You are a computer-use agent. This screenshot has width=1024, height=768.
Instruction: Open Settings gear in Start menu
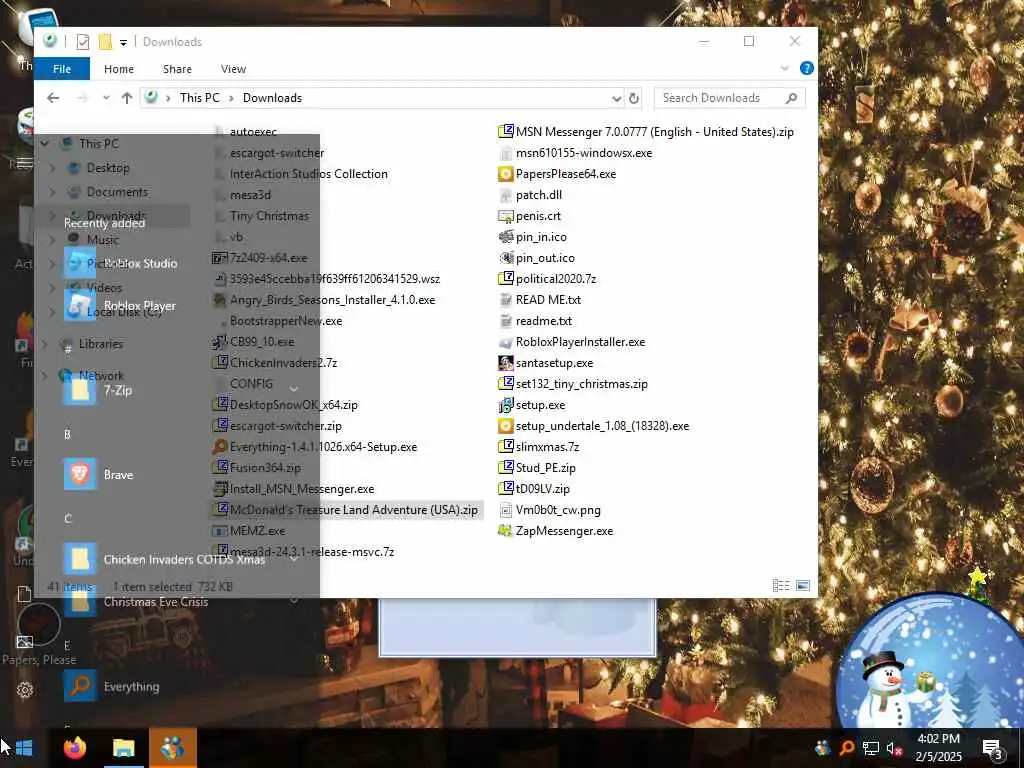[25, 690]
